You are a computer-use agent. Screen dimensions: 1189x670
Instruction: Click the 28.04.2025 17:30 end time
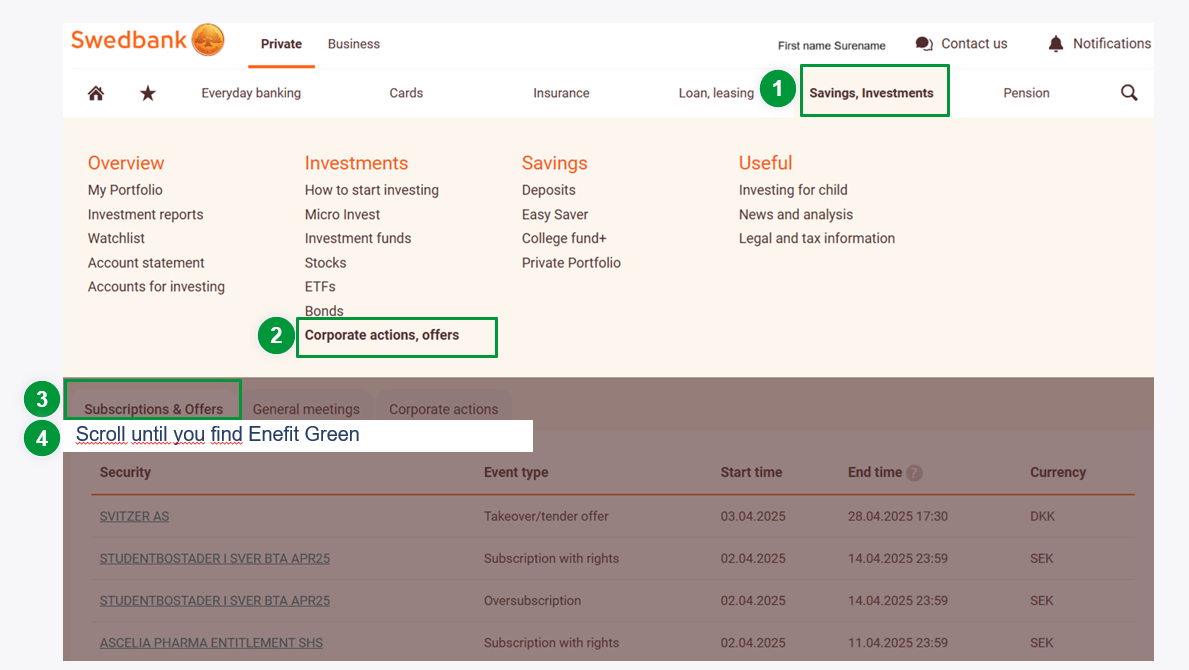[898, 516]
